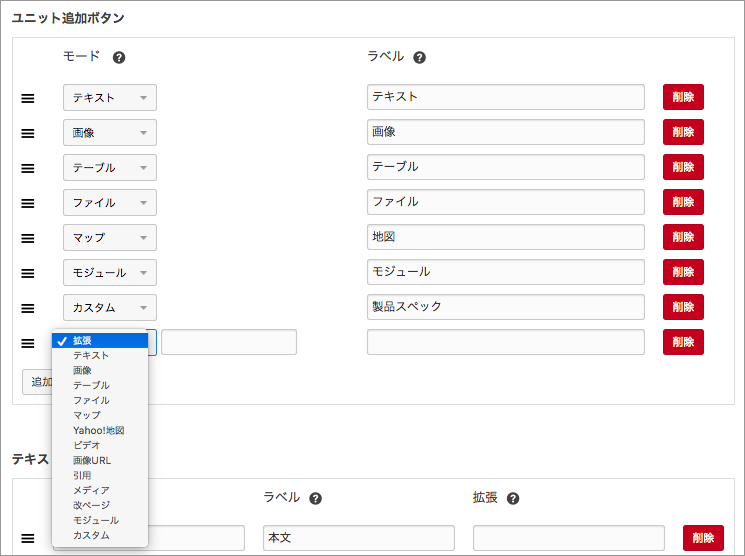Click the drag handle on カスタム row
Viewport: 745px width, 556px height.
tap(28, 308)
